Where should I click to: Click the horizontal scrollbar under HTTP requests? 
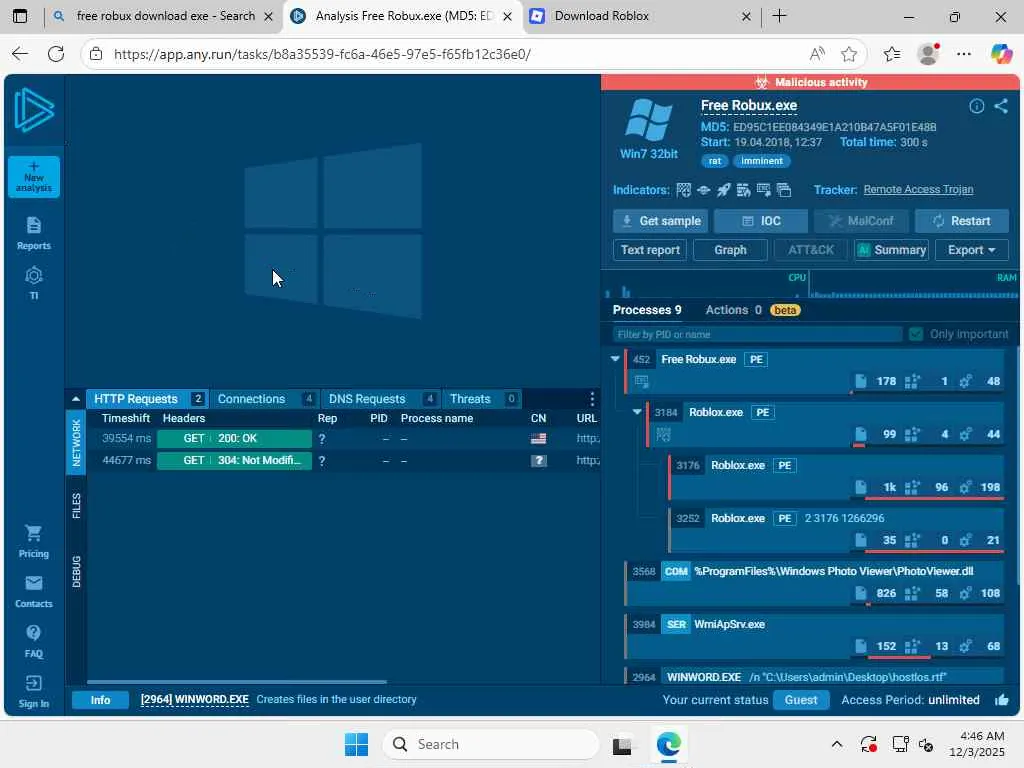[236, 682]
